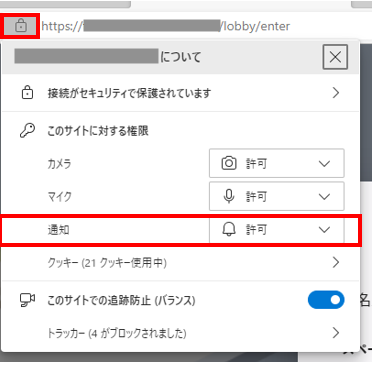Click the chevron arrow on the クッキー row

[336, 263]
